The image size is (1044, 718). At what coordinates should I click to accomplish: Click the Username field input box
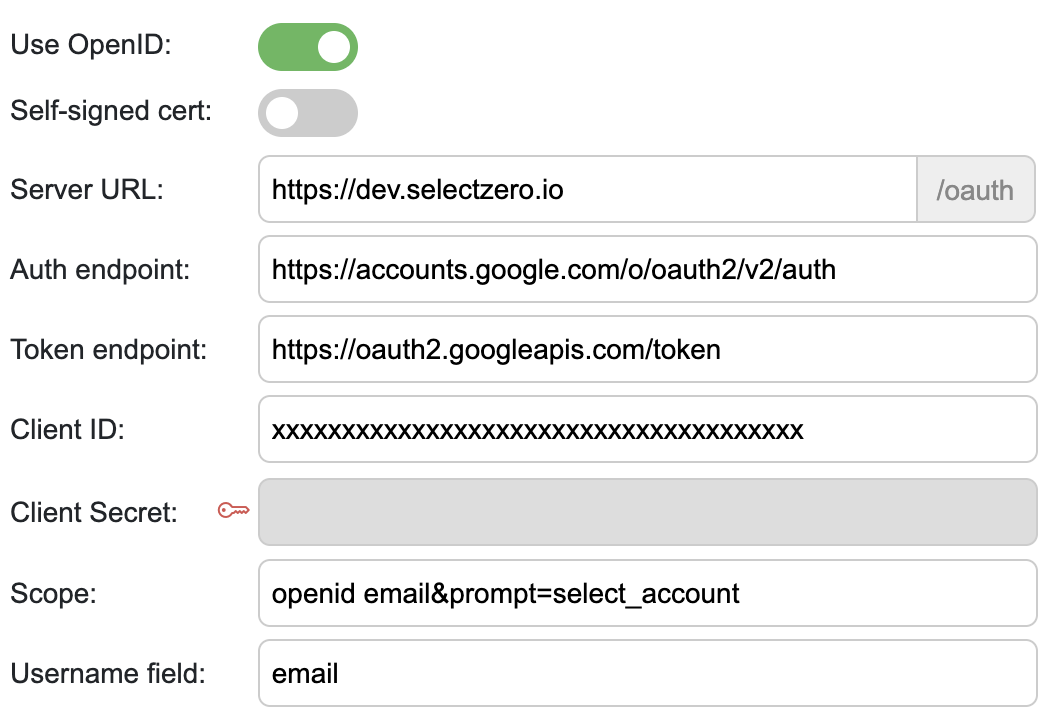point(647,673)
